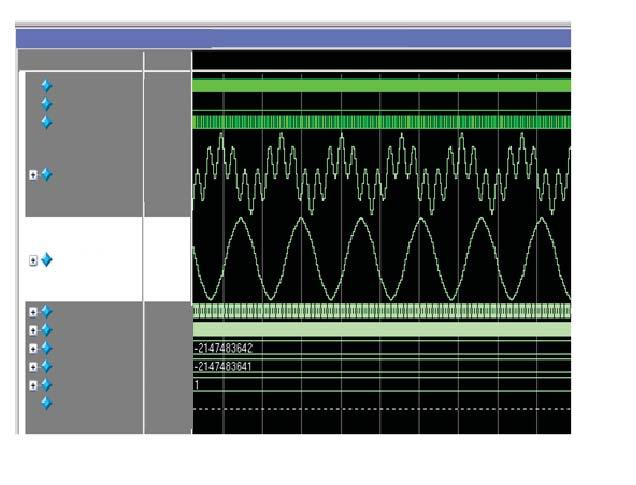Expand the bus signal with value 1
The image size is (636, 485).
coord(33,385)
